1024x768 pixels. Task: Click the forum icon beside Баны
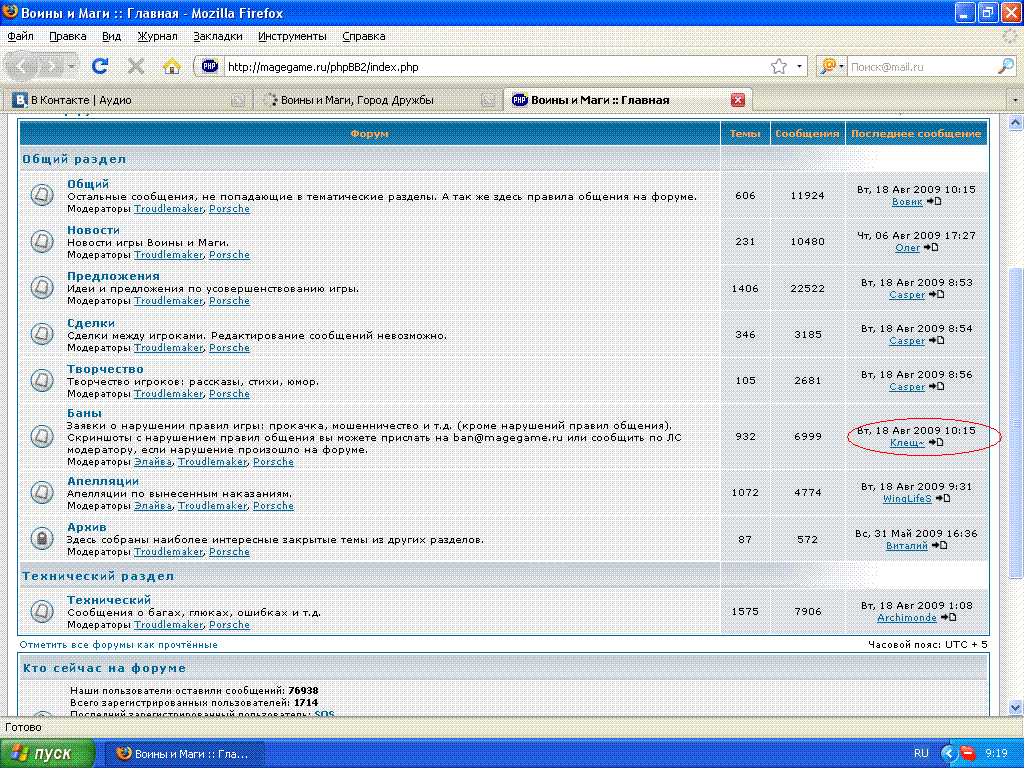tap(42, 436)
